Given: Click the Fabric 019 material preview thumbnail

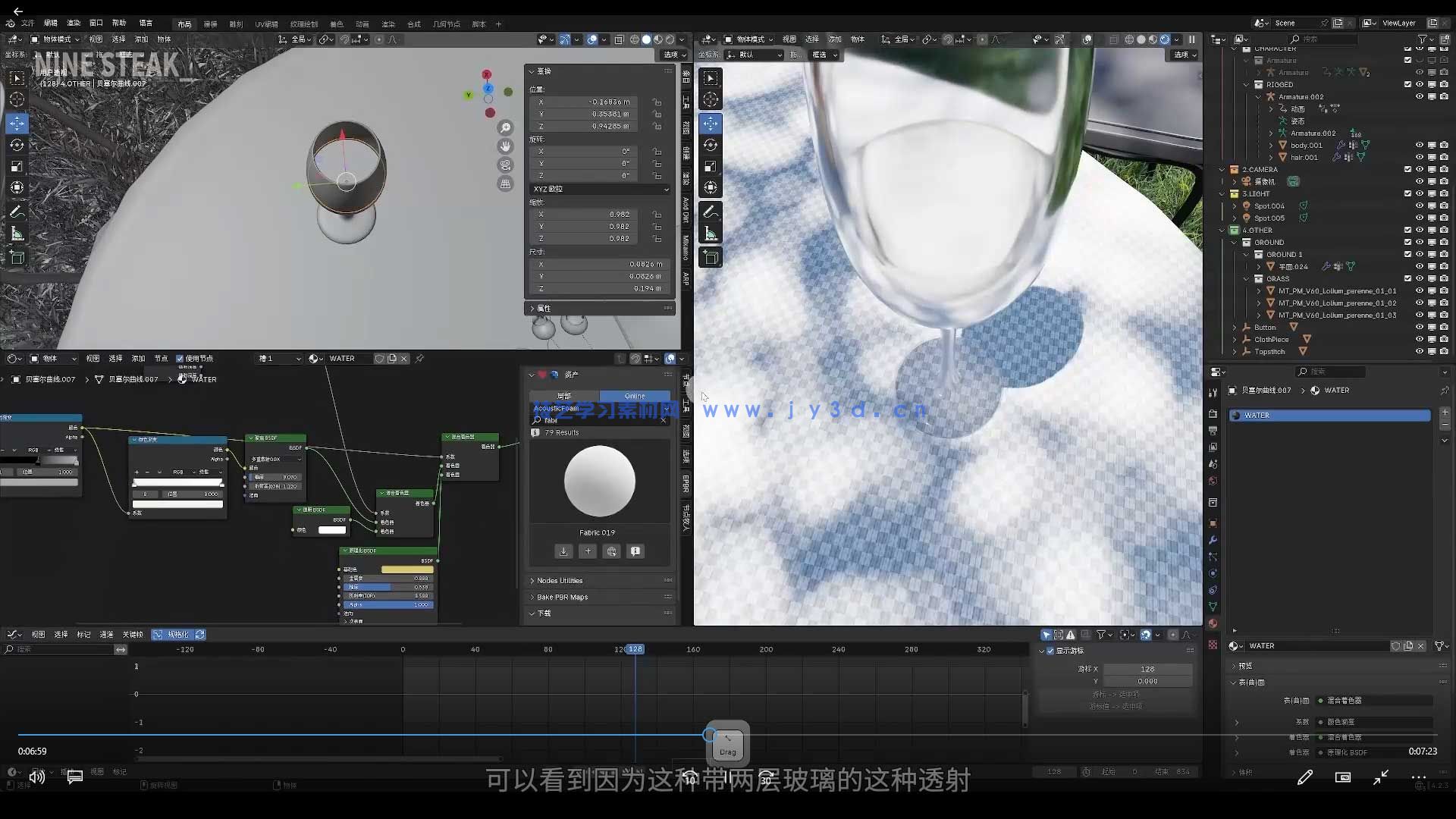Looking at the screenshot, I should (x=599, y=481).
